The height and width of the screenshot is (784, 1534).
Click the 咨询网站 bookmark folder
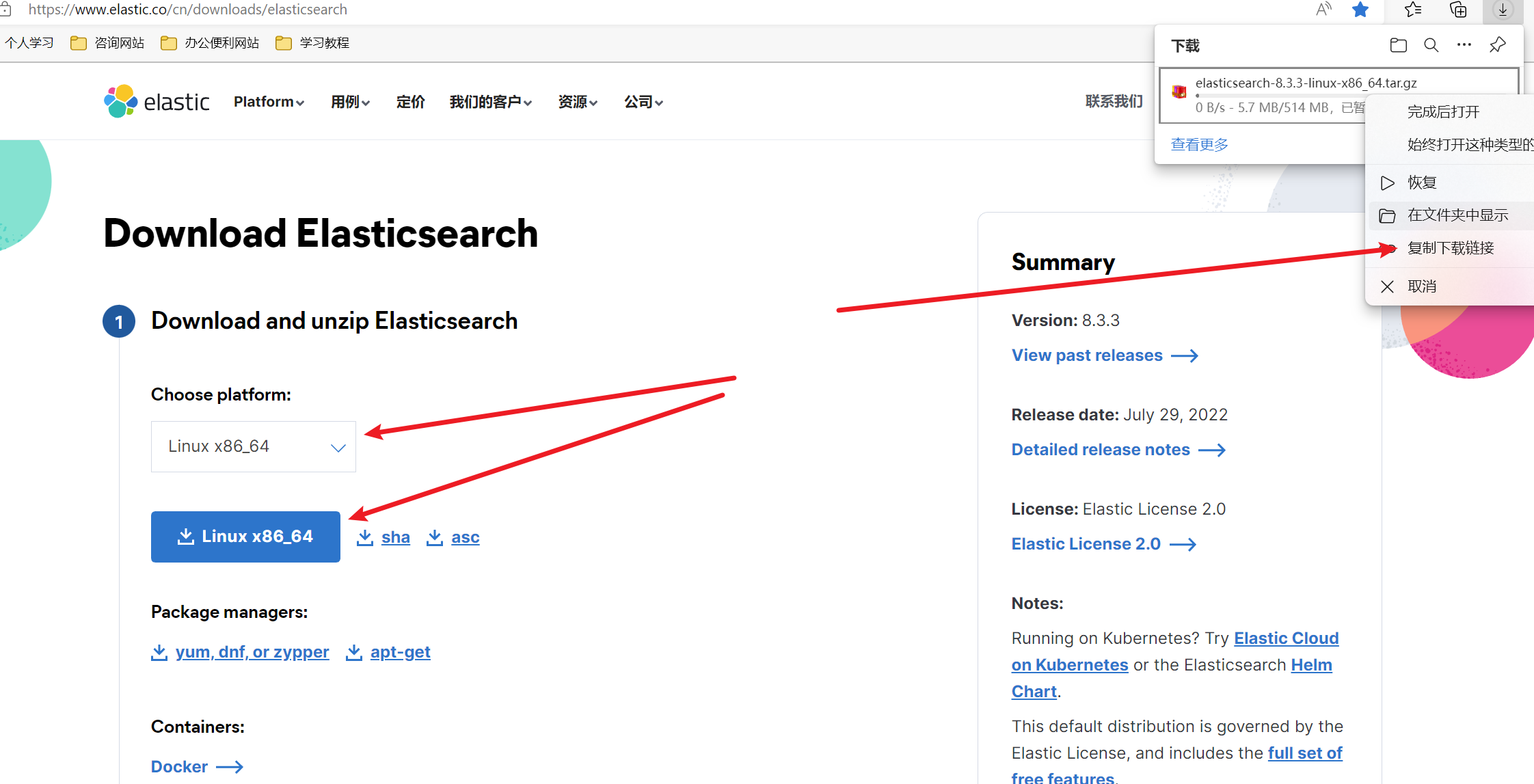pos(107,43)
